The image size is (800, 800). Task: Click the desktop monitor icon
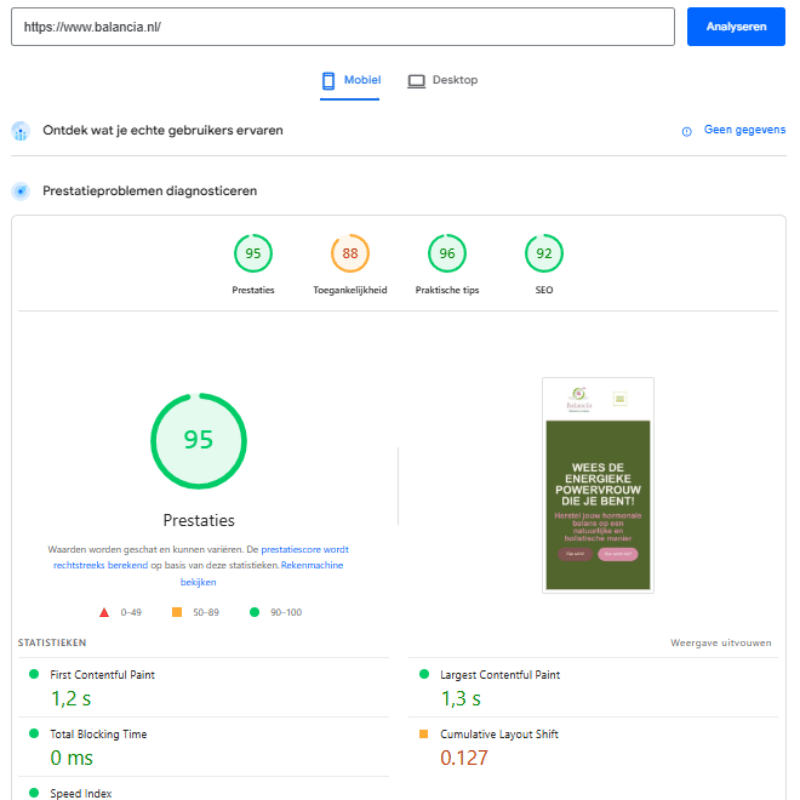click(416, 81)
